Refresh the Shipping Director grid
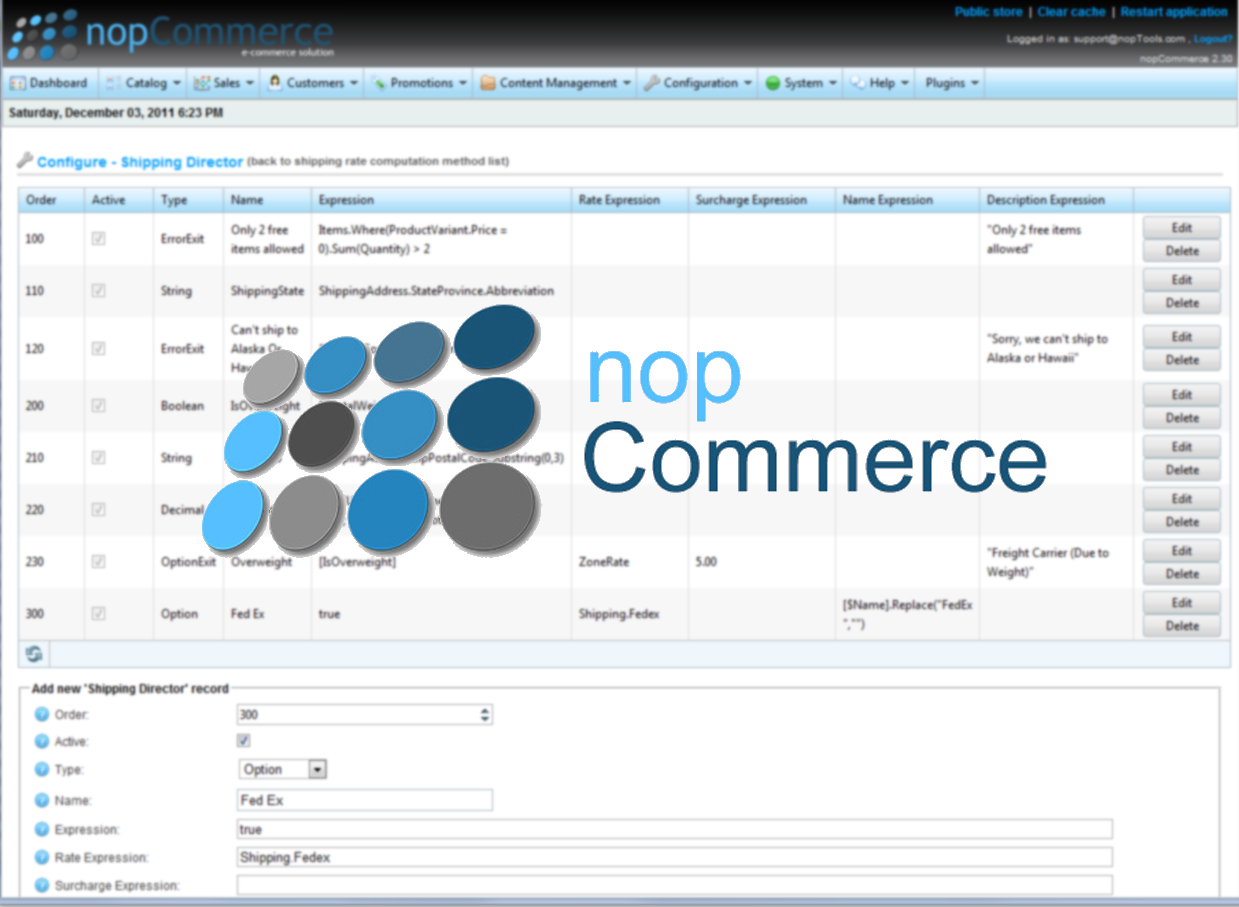Viewport: 1239px width, 907px height. click(x=34, y=654)
